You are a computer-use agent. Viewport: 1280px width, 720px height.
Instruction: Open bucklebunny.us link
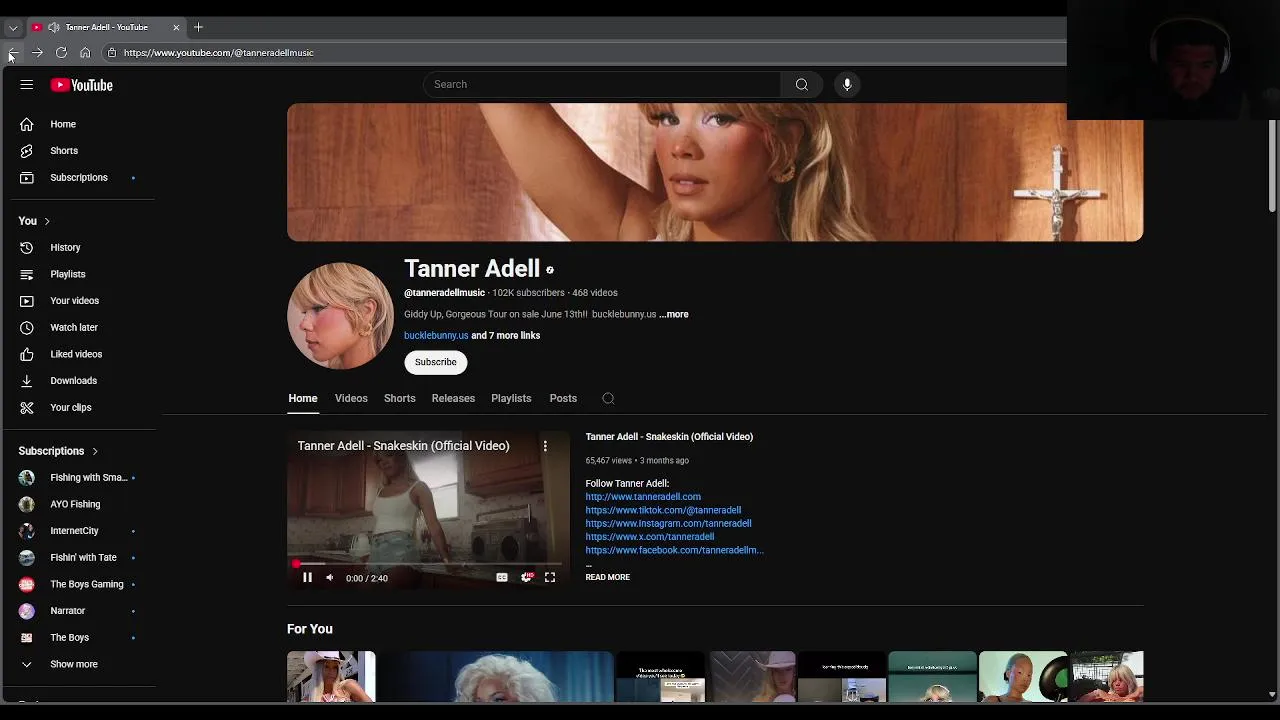[436, 336]
